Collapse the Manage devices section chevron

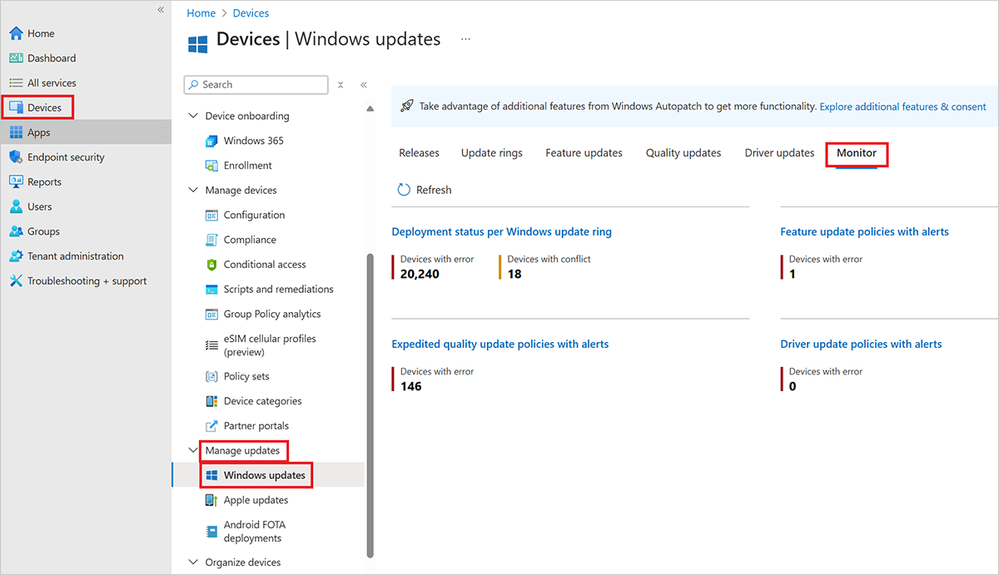point(193,190)
